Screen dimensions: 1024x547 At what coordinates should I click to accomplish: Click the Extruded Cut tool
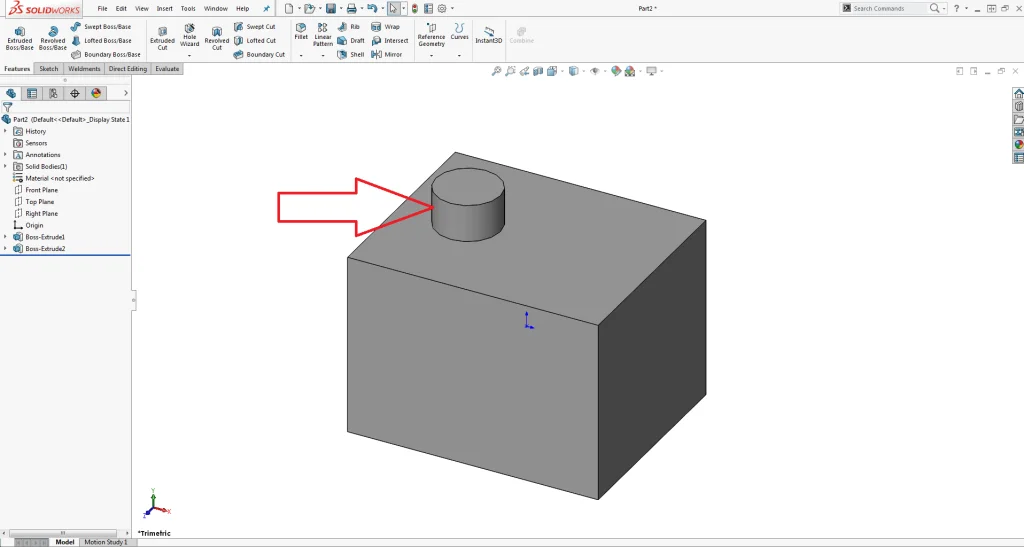point(162,38)
